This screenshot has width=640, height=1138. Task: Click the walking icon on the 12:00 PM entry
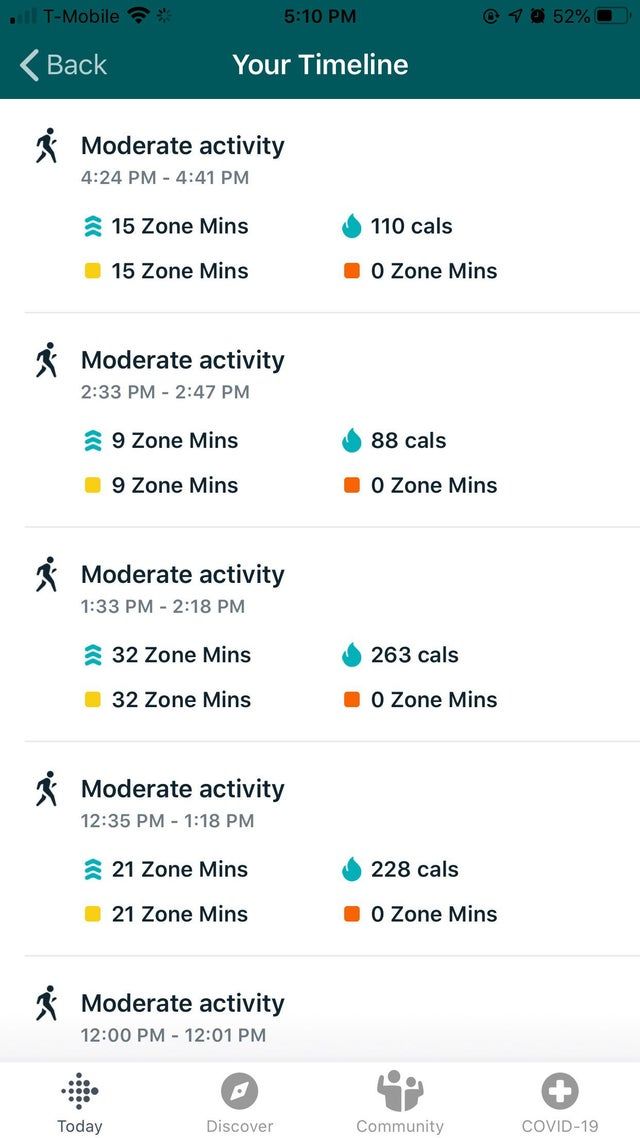tap(45, 1003)
